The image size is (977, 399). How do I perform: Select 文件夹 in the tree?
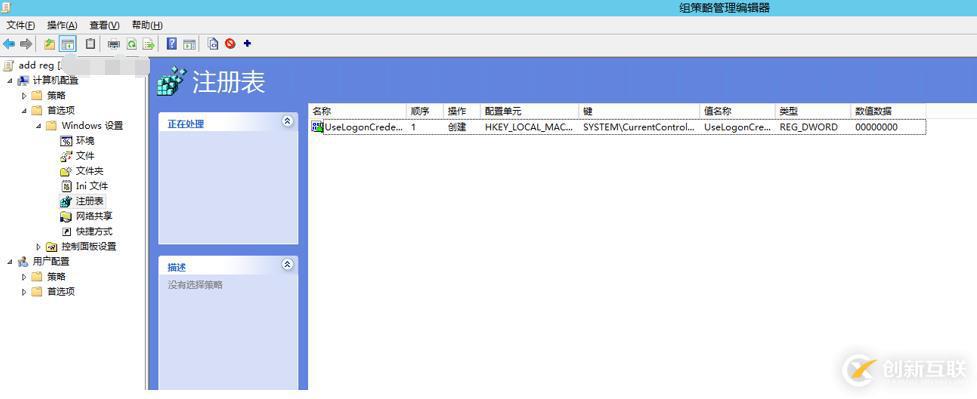tap(90, 170)
